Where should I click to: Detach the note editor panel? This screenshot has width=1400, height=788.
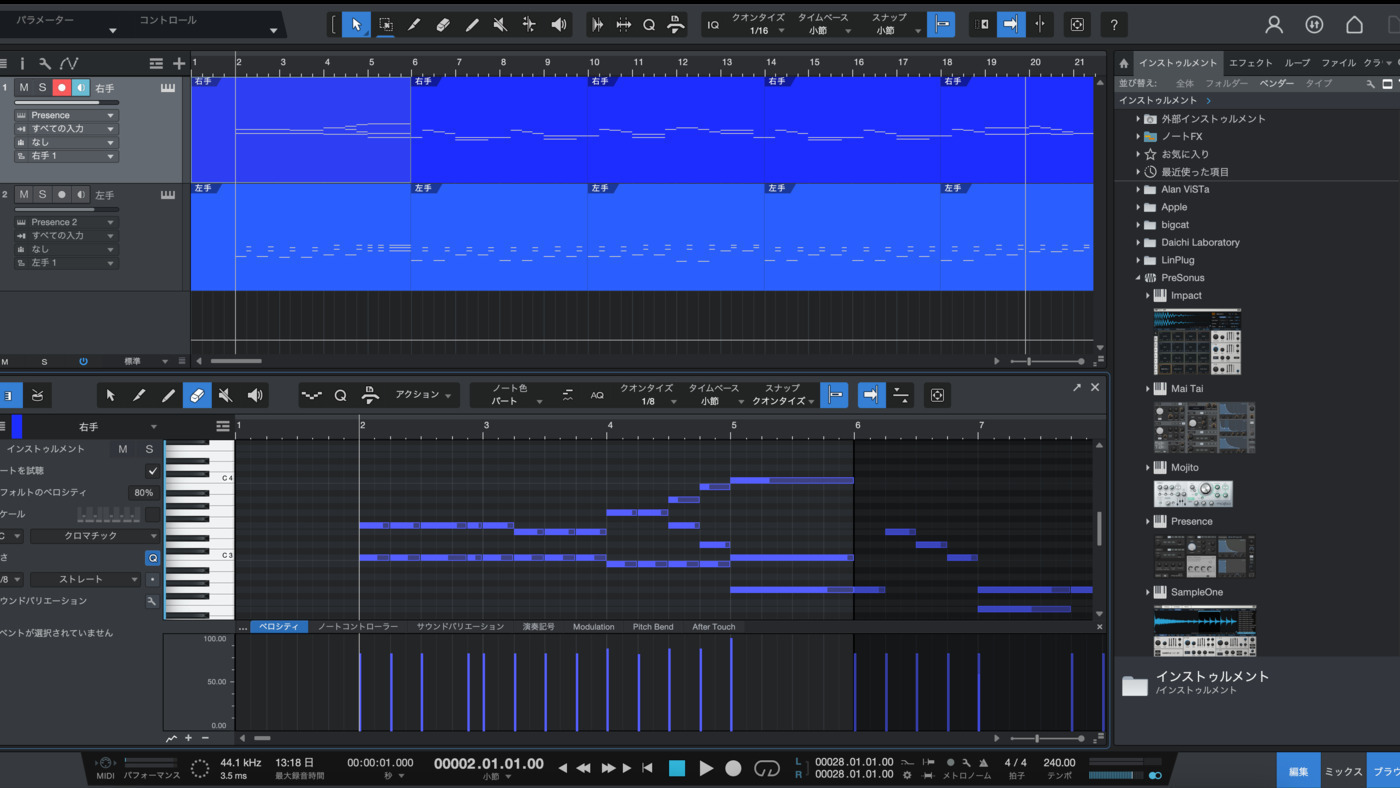point(1077,387)
